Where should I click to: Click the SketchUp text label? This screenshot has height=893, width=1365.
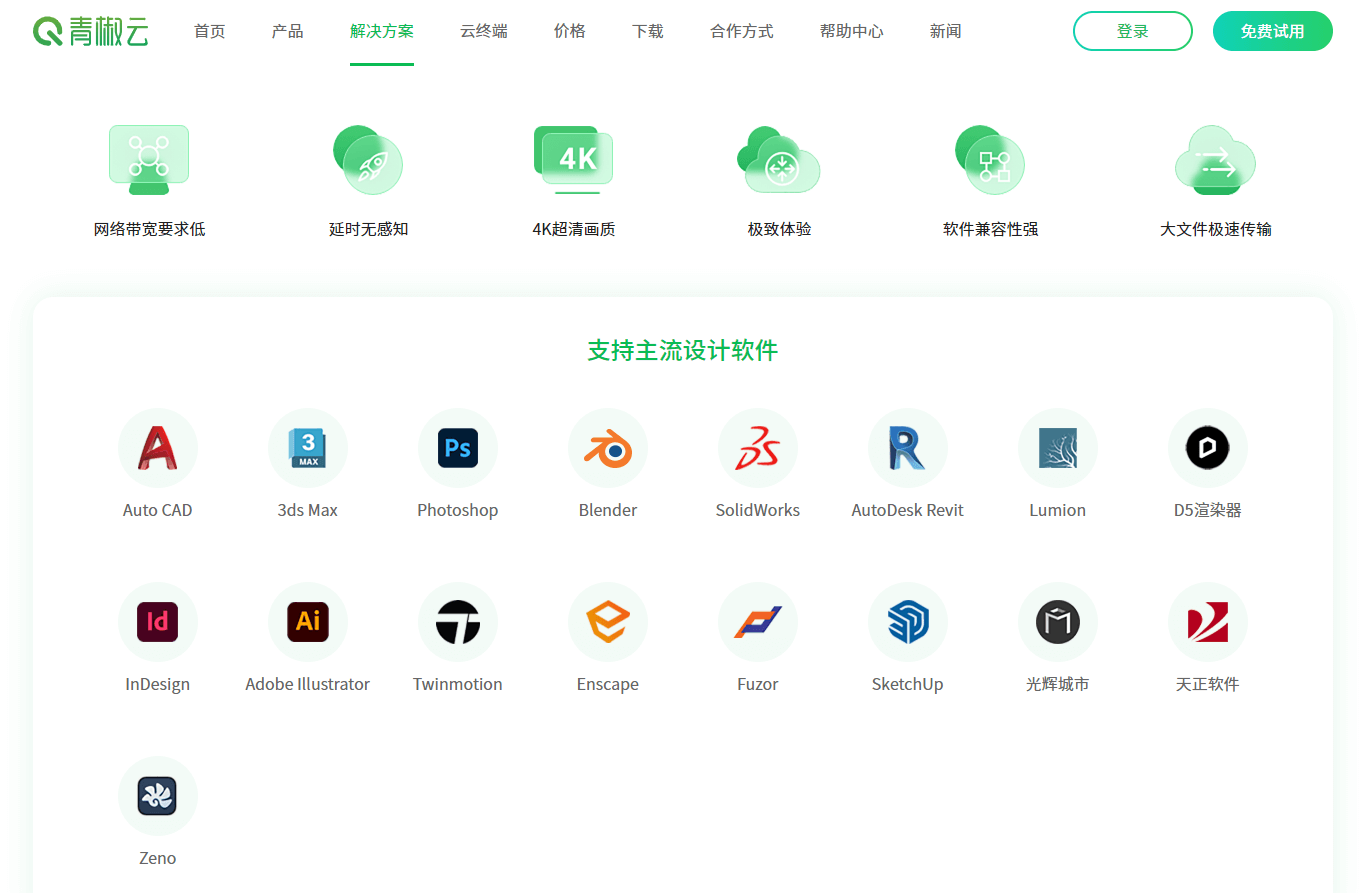click(908, 684)
